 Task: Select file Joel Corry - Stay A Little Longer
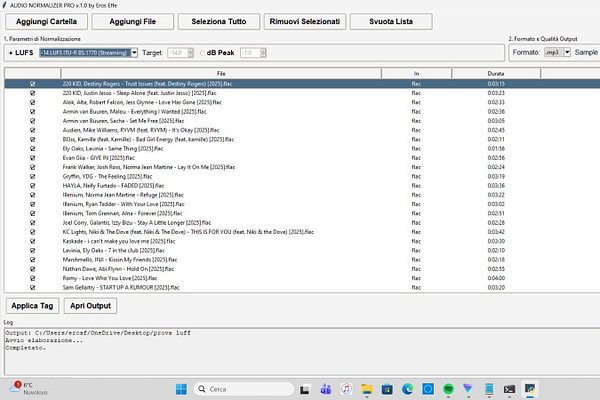[x=137, y=223]
